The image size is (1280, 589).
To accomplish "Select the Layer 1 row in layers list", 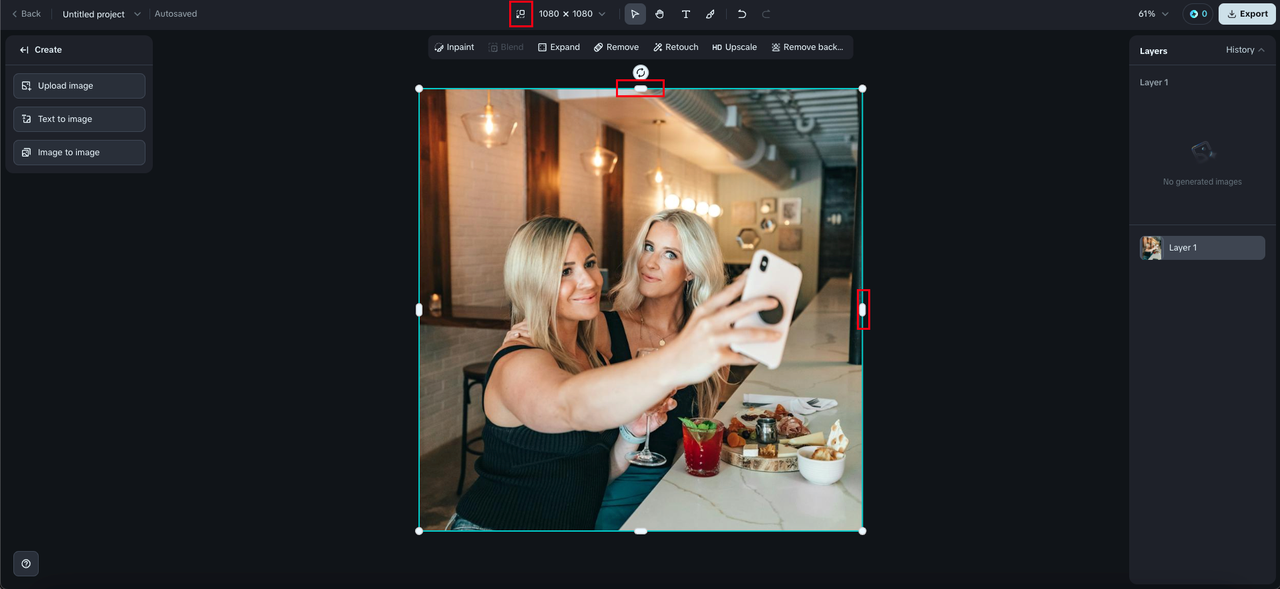I will (1202, 248).
